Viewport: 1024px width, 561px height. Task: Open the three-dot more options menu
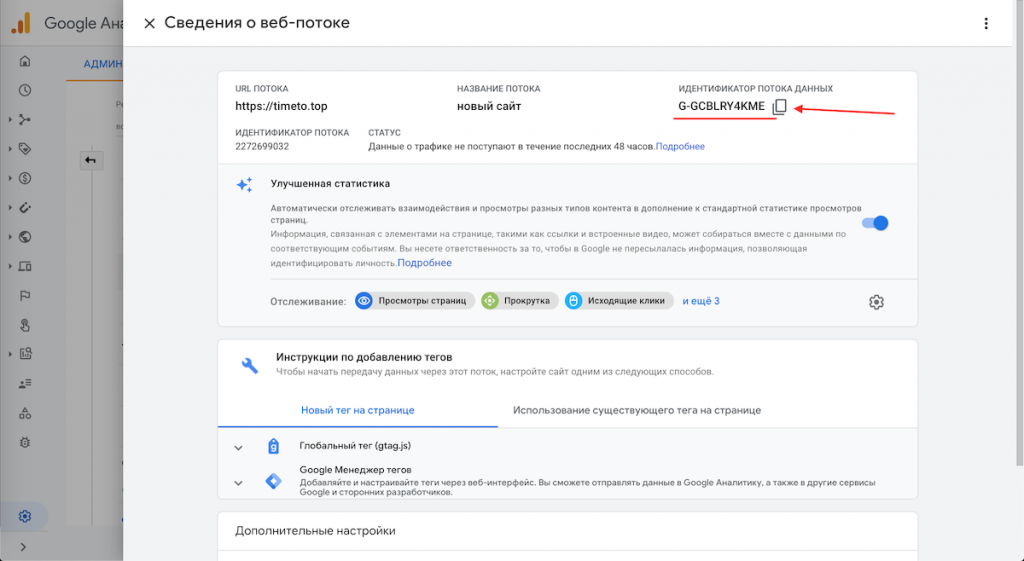click(x=985, y=24)
